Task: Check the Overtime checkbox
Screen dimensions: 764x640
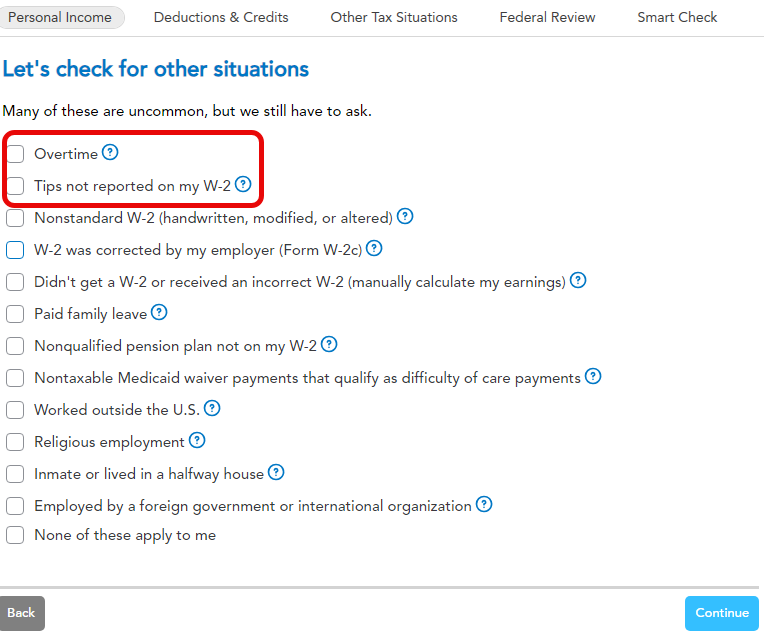Action: tap(15, 154)
